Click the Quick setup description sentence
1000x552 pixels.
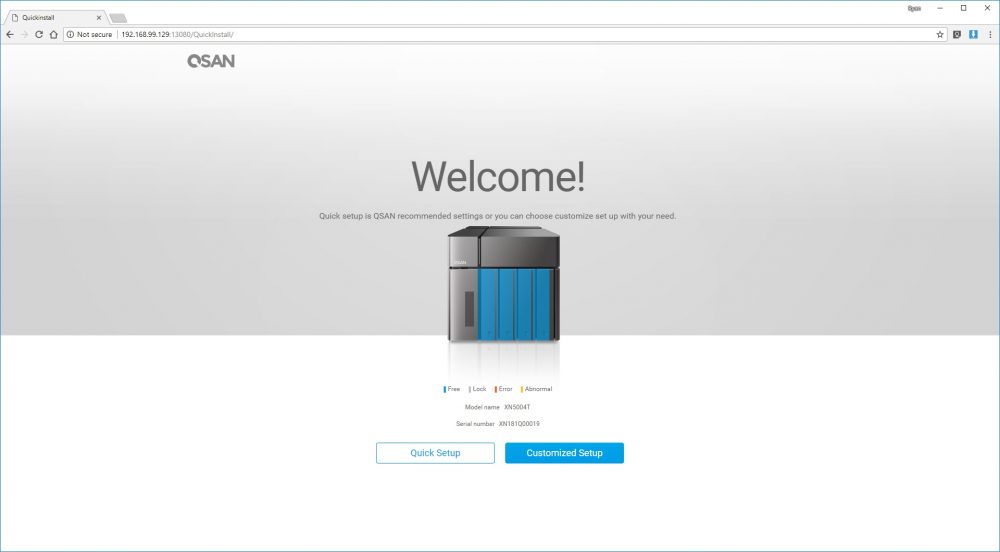[x=497, y=216]
